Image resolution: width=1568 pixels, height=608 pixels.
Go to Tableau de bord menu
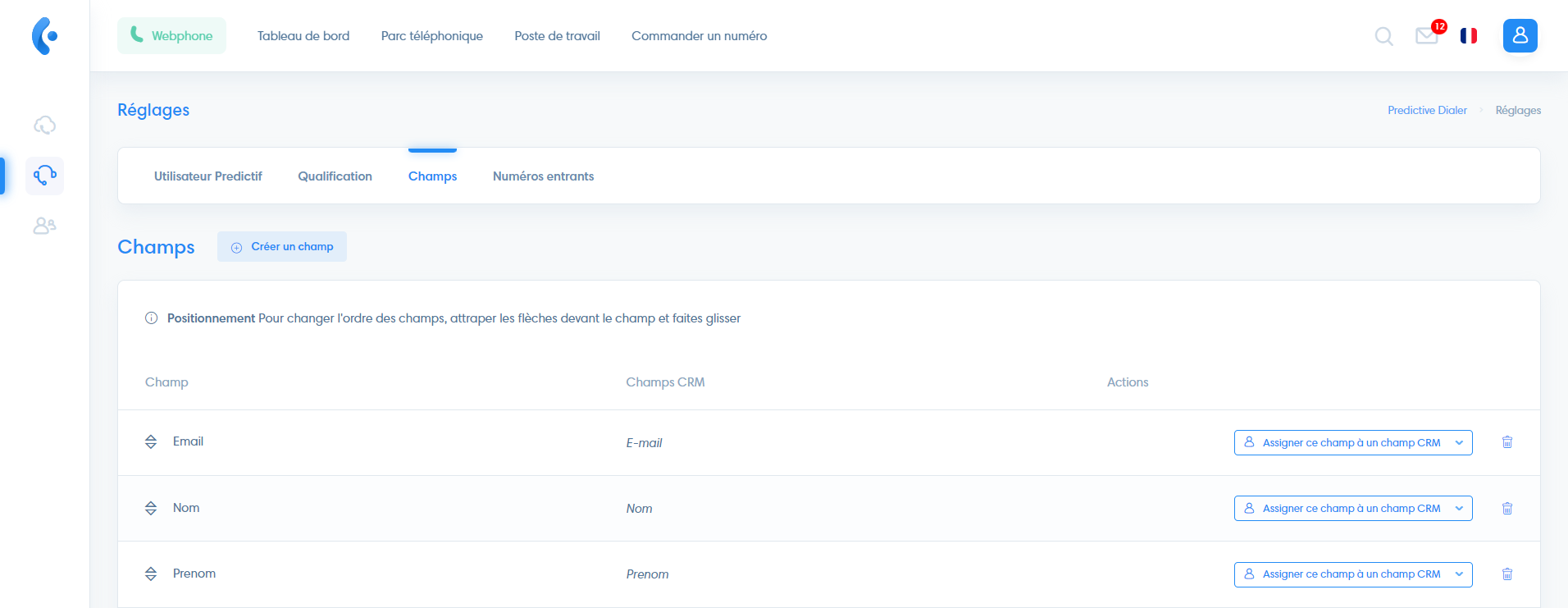click(x=303, y=36)
